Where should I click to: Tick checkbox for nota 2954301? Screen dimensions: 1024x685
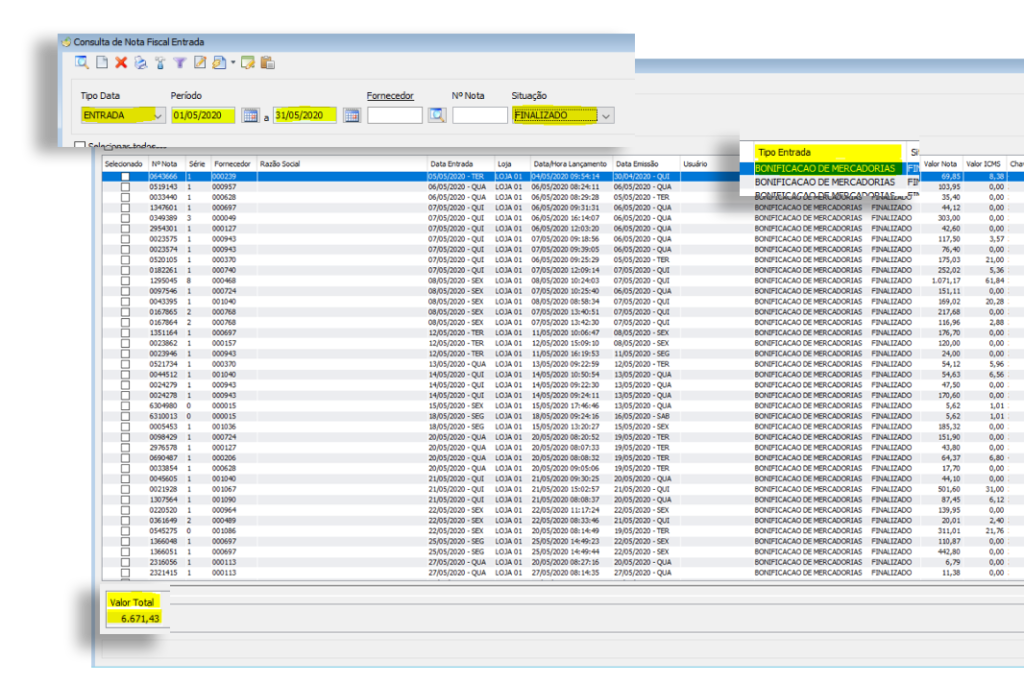125,229
